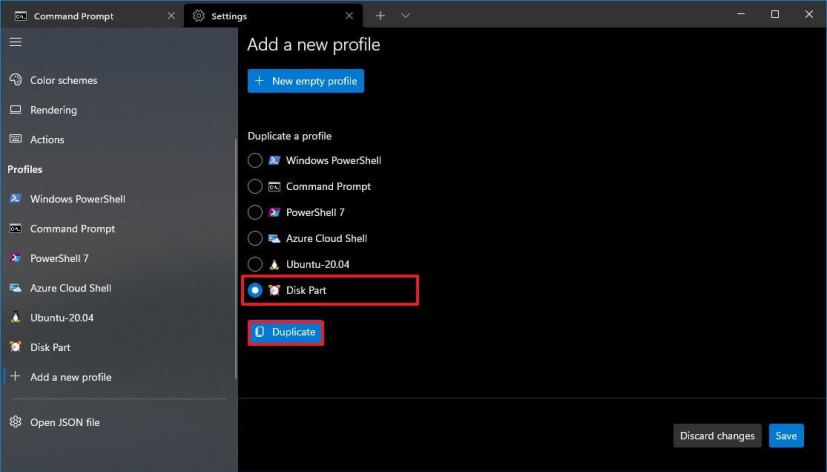Click the Actions keyboard icon
The image size is (827, 472).
point(16,139)
